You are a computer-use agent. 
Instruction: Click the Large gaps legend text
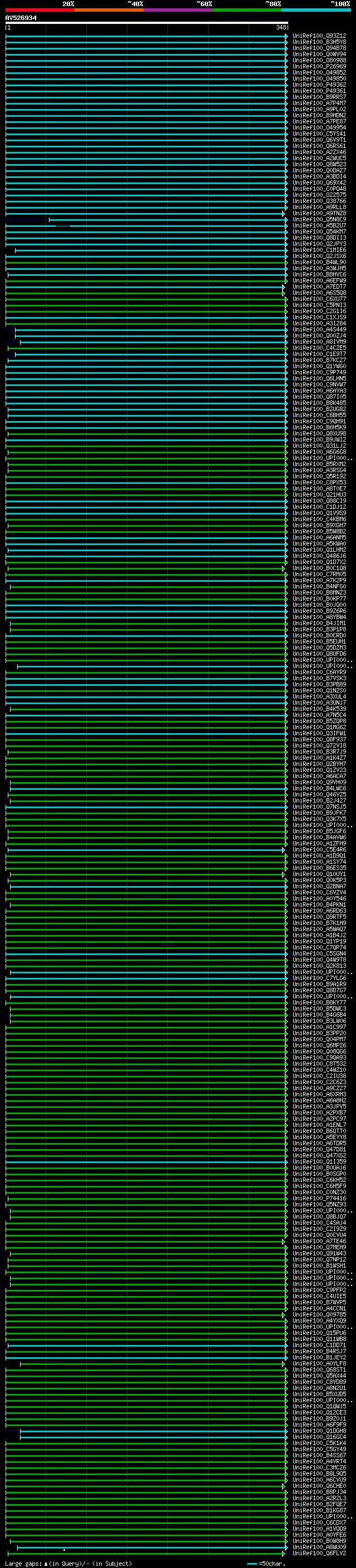click(x=23, y=1563)
